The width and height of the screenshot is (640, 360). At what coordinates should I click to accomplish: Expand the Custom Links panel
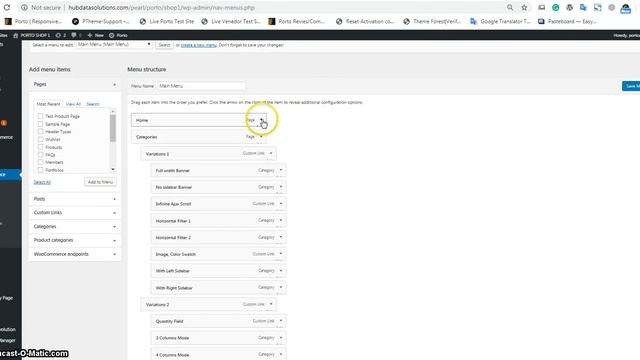click(75, 213)
